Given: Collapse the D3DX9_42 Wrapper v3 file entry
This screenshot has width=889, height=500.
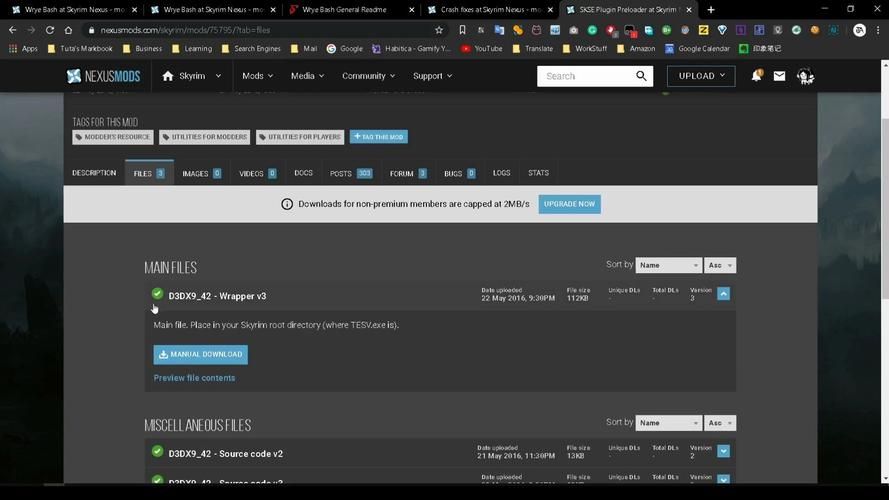Looking at the screenshot, I should tap(723, 294).
